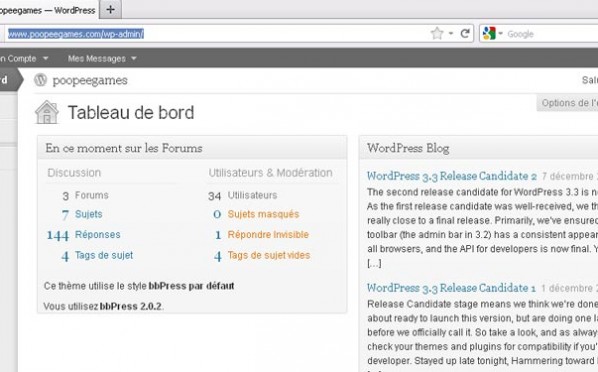598x372 pixels.
Task: Select the poopeegames WordPress browser tab
Action: pos(48,10)
